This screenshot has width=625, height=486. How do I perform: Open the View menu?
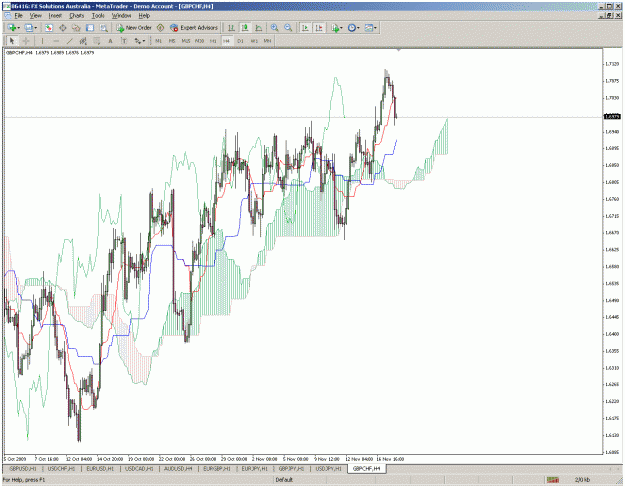(x=35, y=16)
